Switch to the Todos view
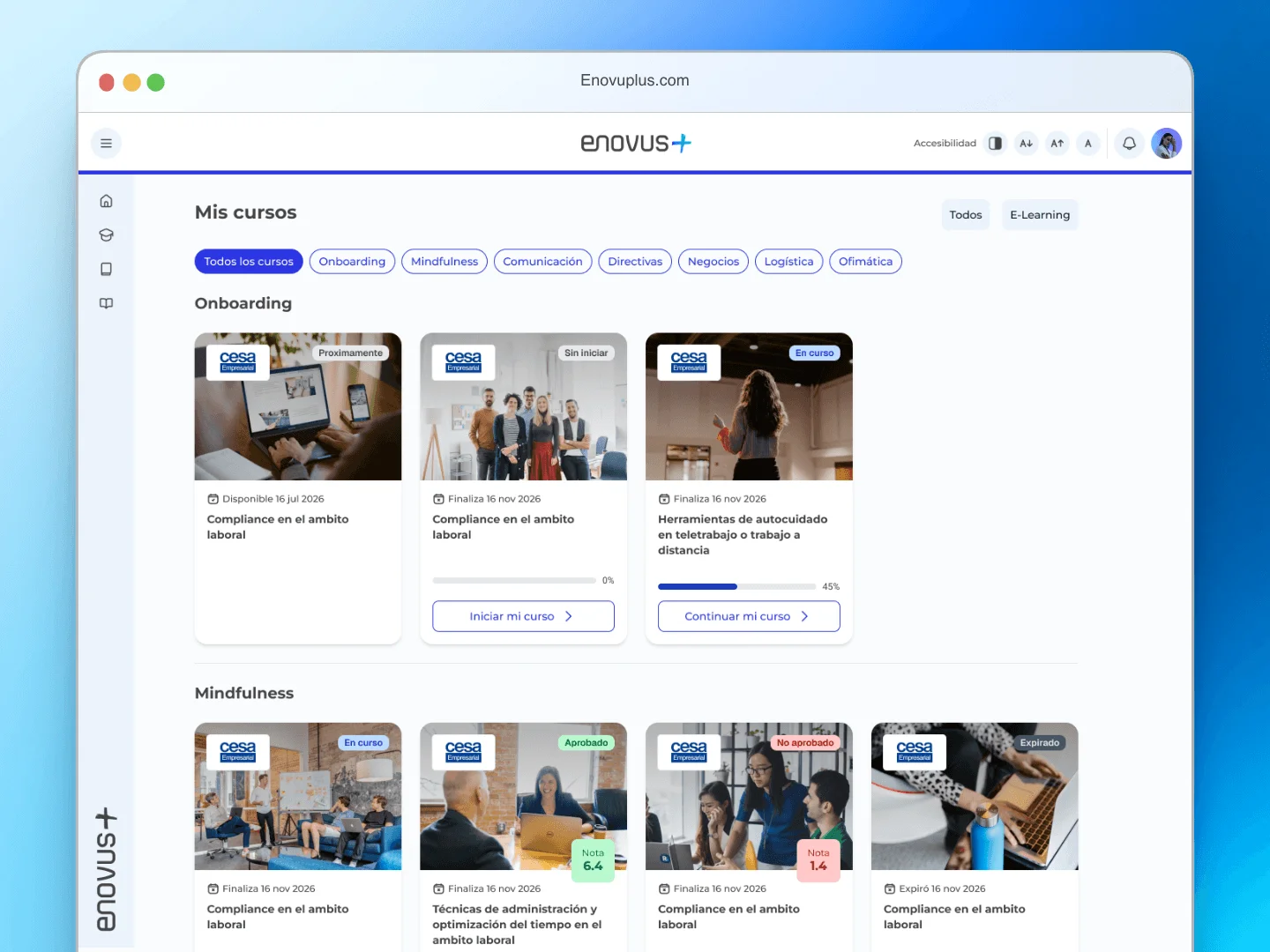The height and width of the screenshot is (952, 1270). tap(966, 215)
